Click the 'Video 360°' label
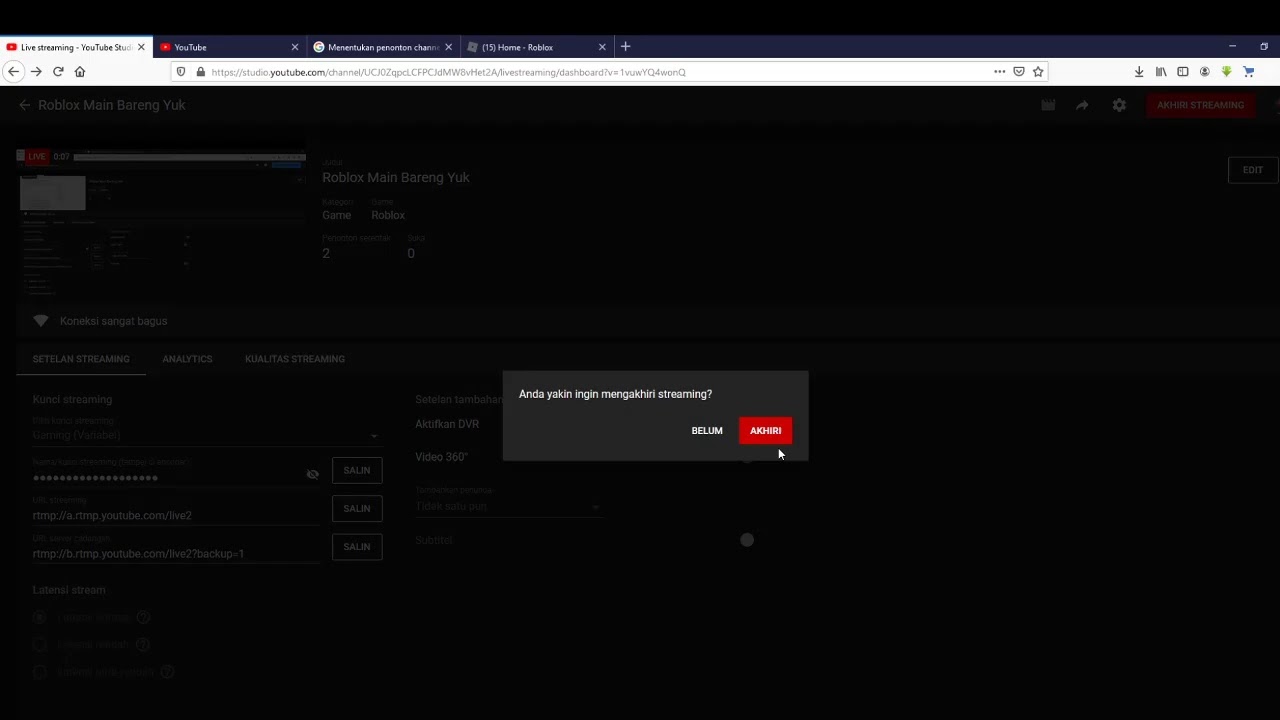This screenshot has height=720, width=1280. 441,457
